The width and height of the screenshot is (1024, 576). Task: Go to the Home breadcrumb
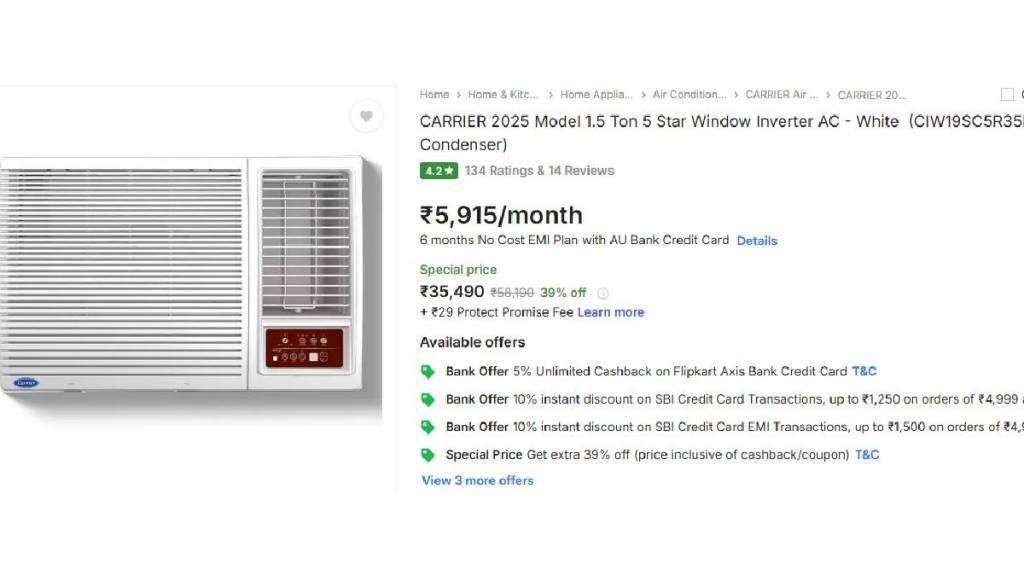(434, 95)
